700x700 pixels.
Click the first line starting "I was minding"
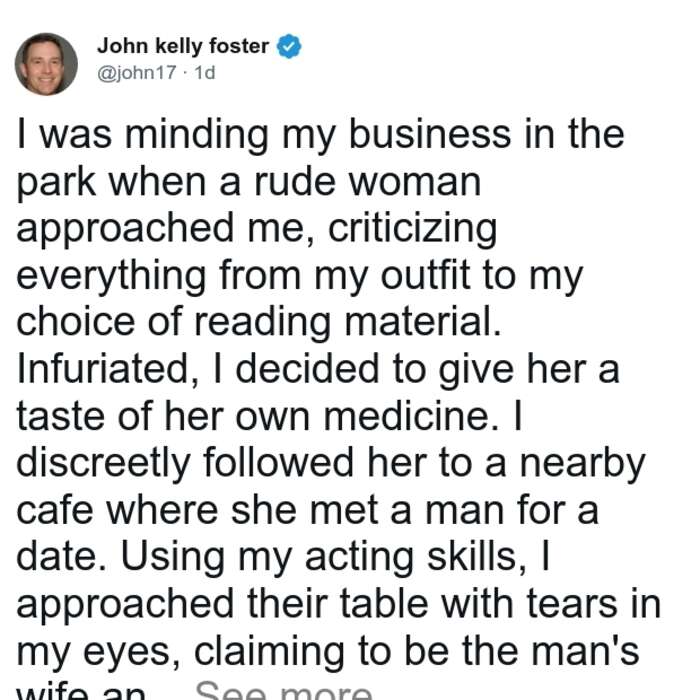coord(320,134)
